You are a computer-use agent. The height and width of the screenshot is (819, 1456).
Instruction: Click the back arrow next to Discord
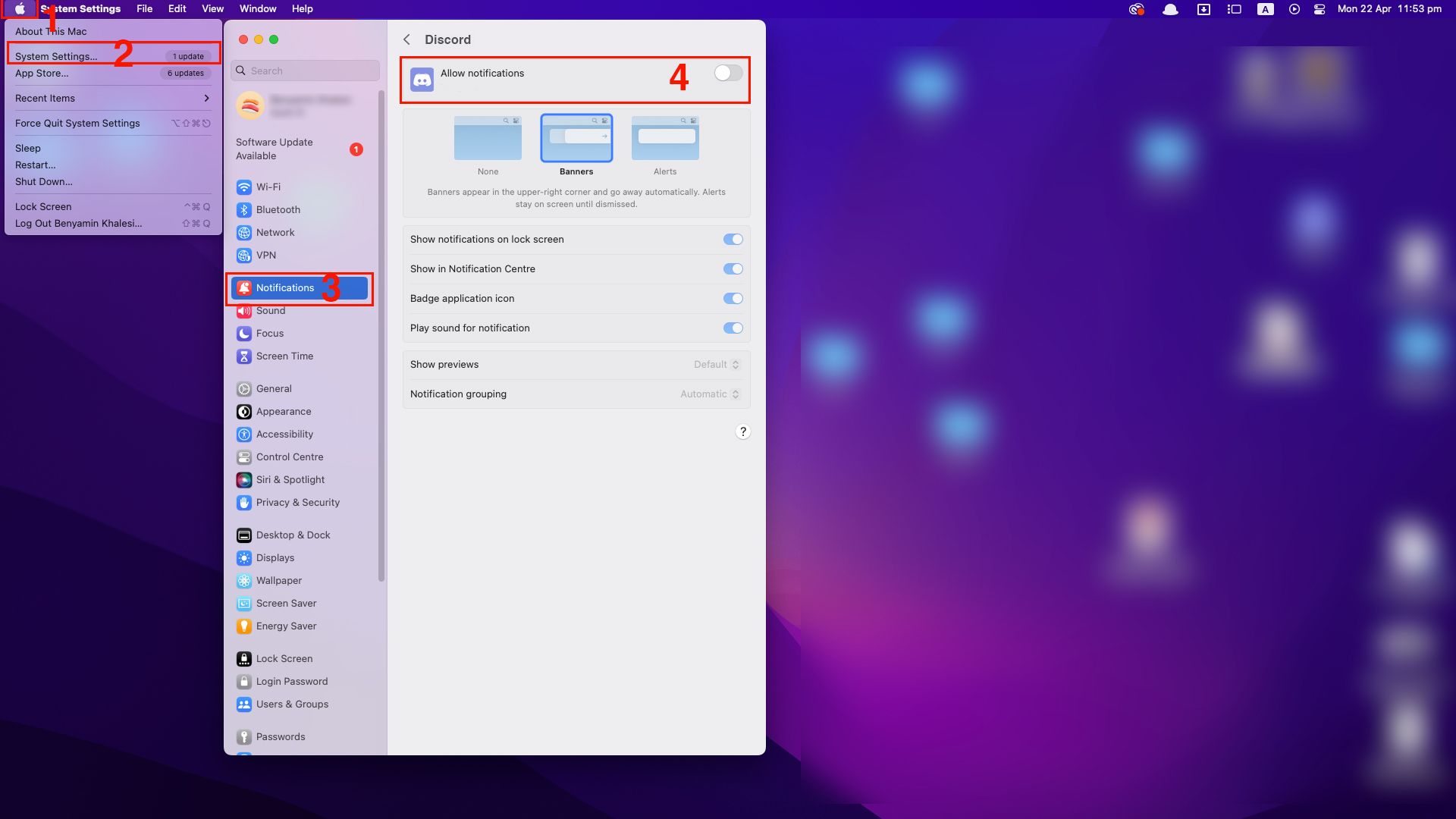[x=407, y=39]
